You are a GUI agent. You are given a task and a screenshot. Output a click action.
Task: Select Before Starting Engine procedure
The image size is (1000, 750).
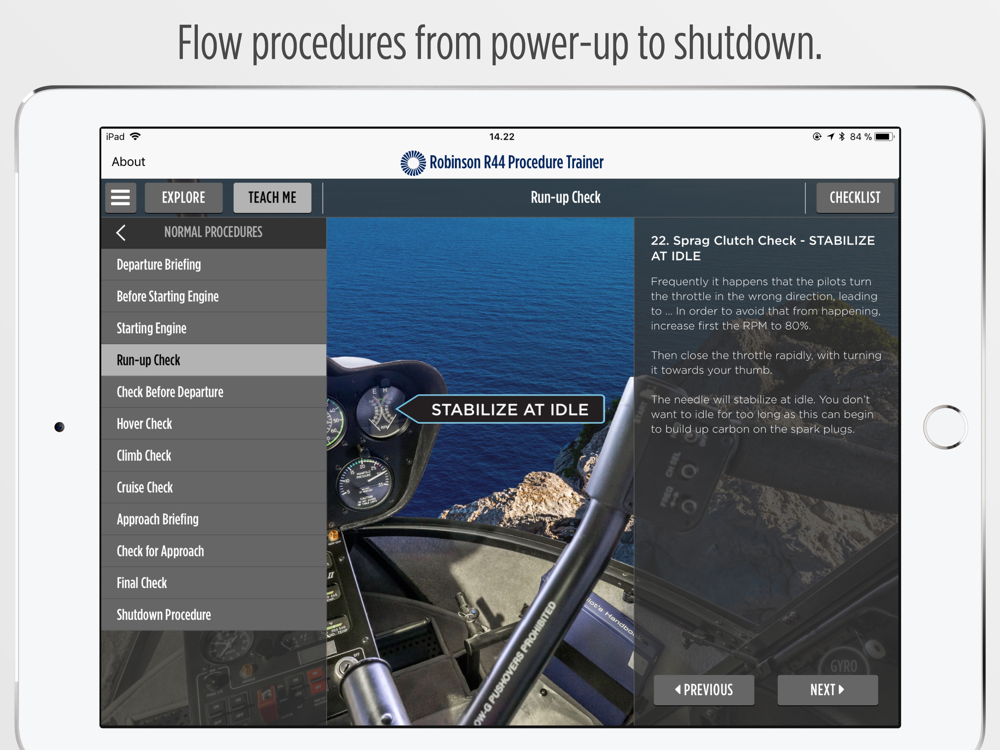point(214,297)
